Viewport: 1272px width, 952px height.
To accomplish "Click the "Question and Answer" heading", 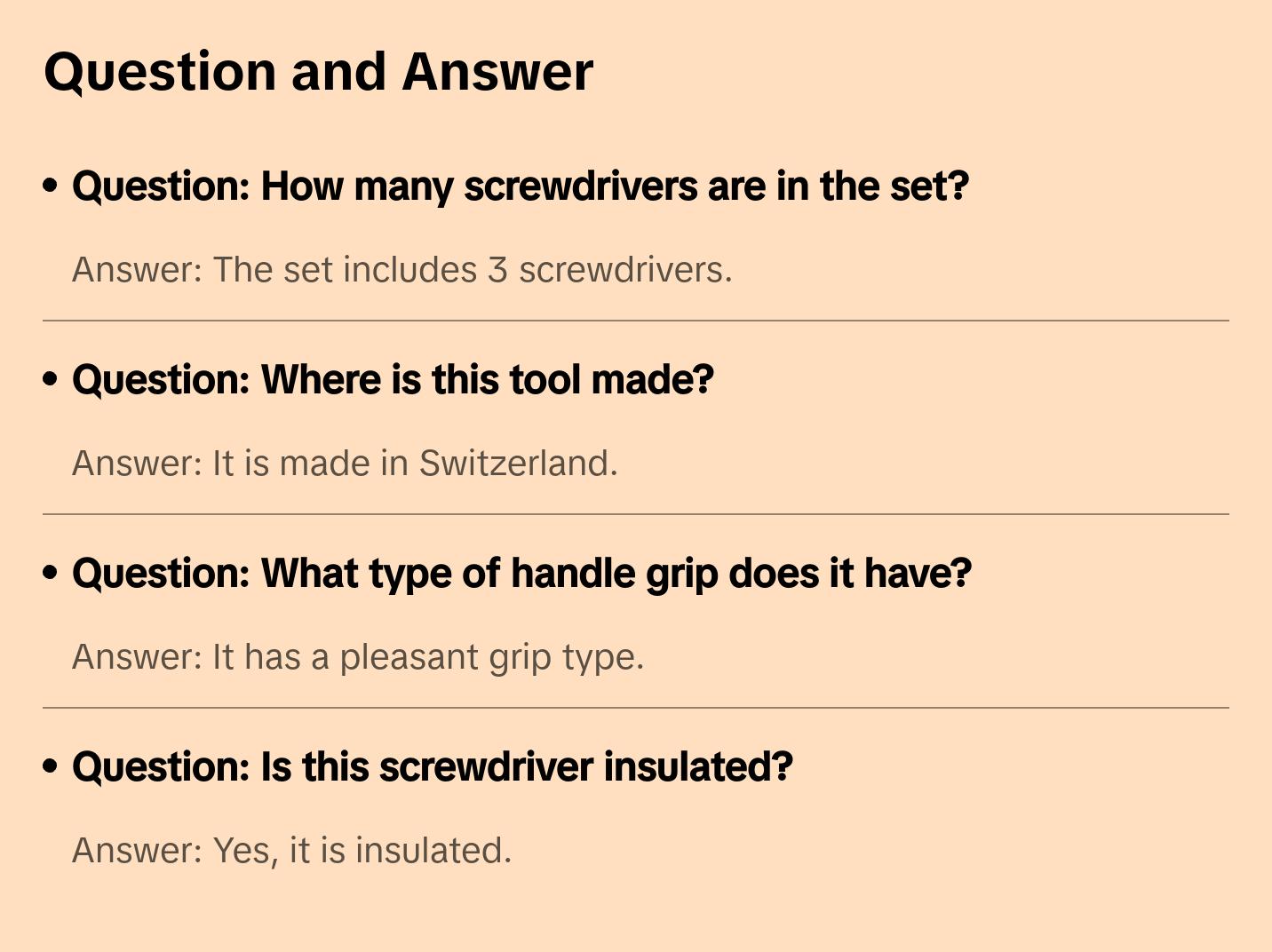I will 318,72.
